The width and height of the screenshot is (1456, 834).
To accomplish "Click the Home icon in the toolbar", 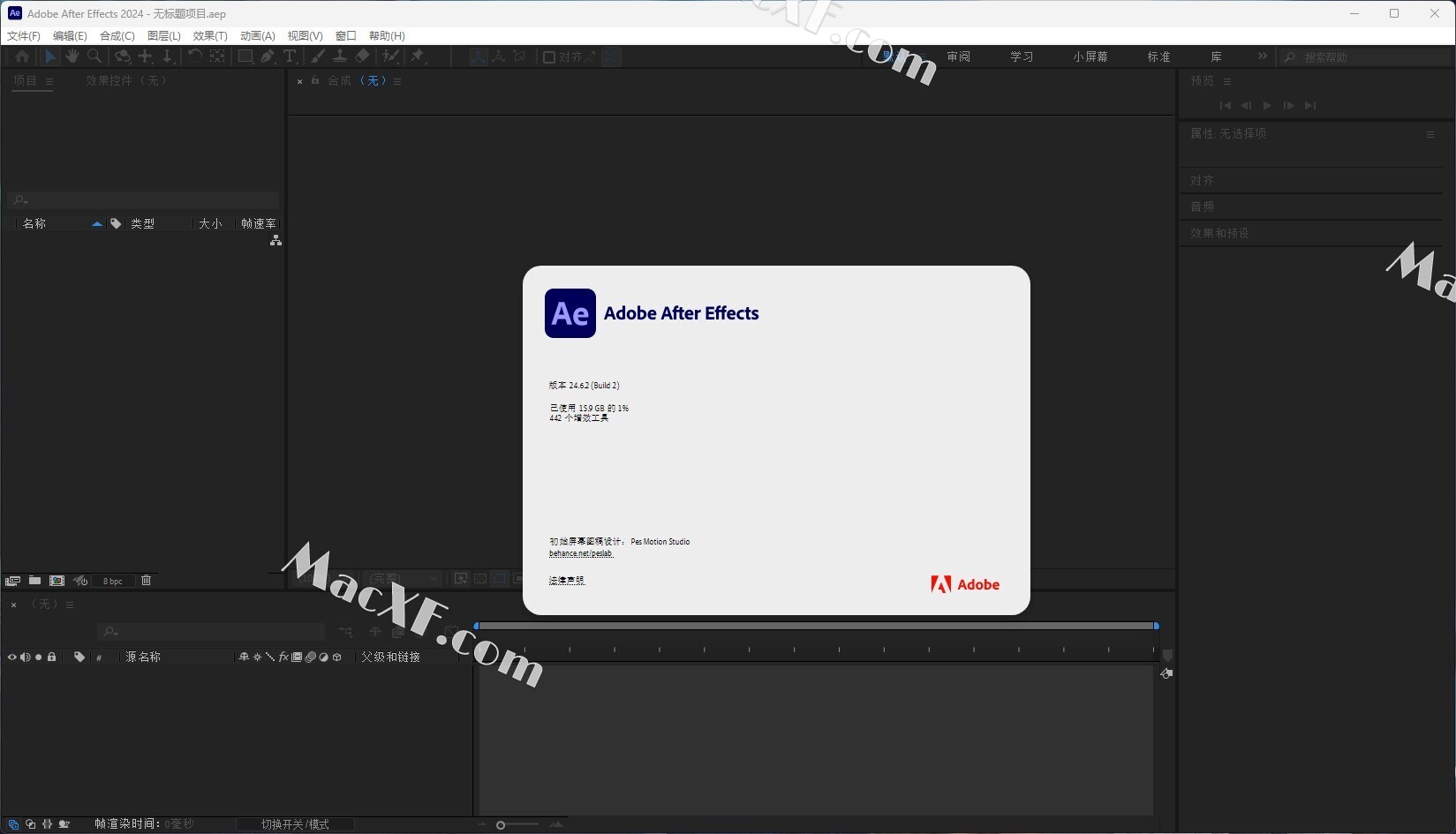I will (x=22, y=56).
